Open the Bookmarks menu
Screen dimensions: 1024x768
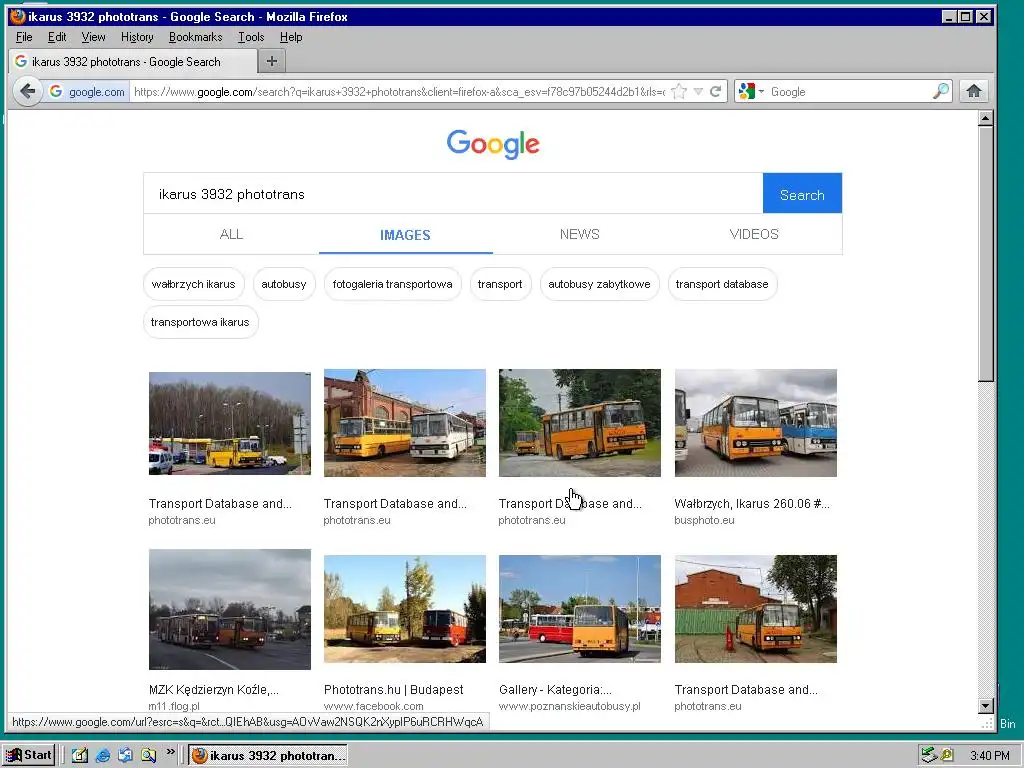click(195, 37)
